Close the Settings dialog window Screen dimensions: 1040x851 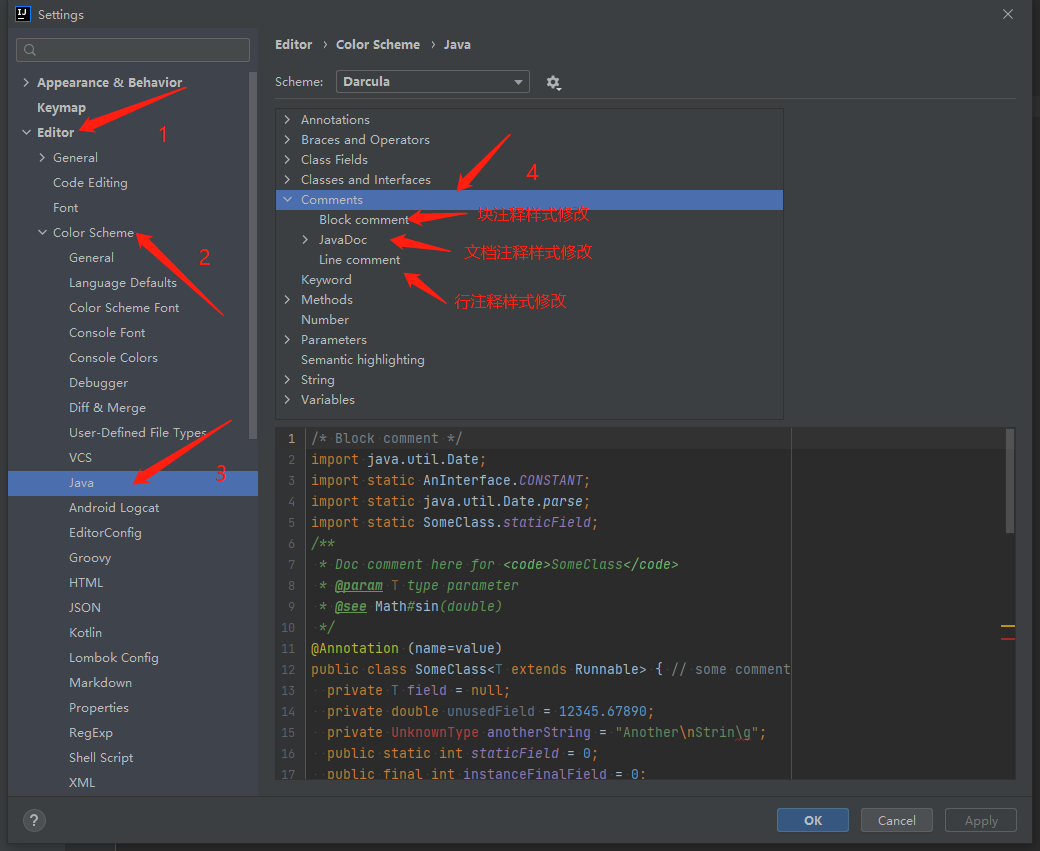[1008, 14]
